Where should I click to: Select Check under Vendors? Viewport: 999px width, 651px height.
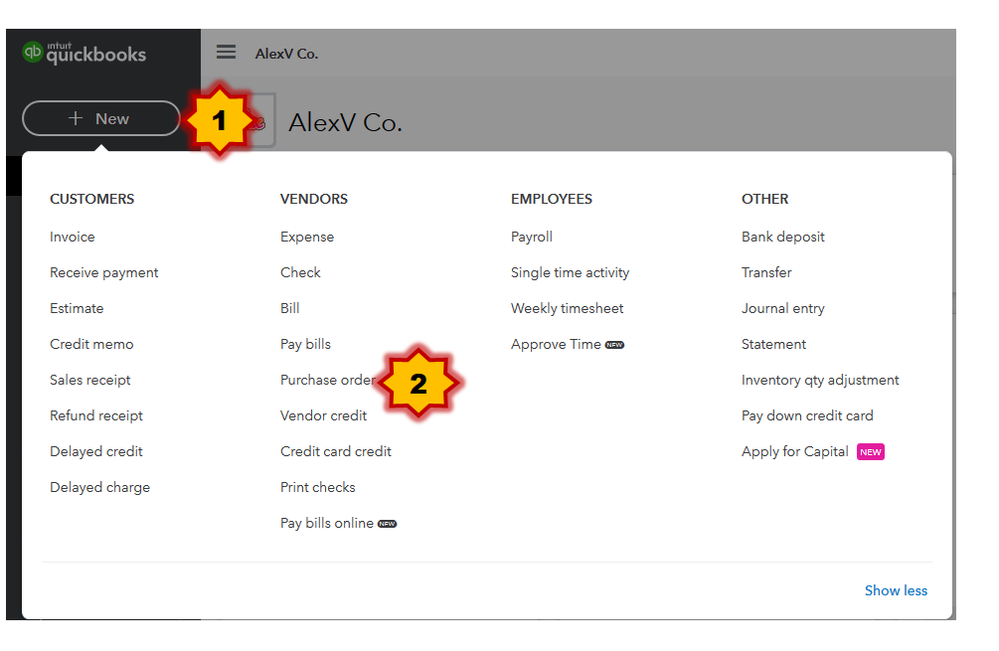[300, 273]
